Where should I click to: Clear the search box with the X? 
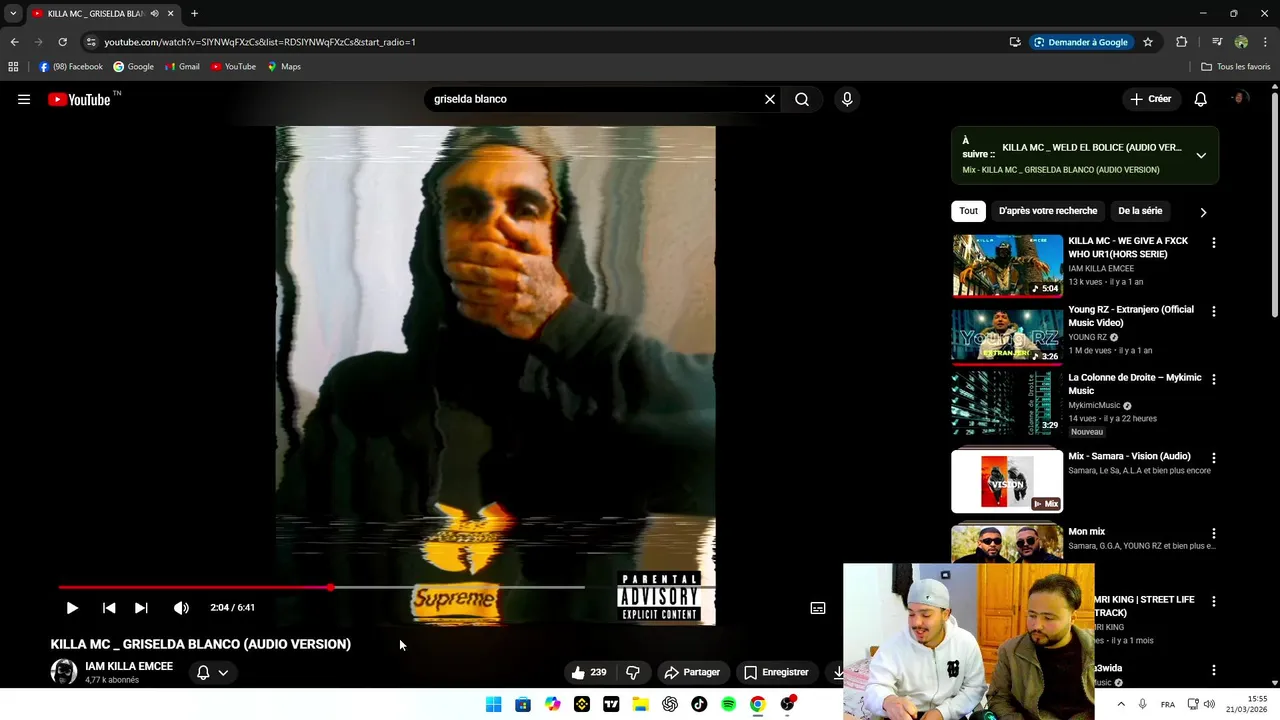coord(770,99)
